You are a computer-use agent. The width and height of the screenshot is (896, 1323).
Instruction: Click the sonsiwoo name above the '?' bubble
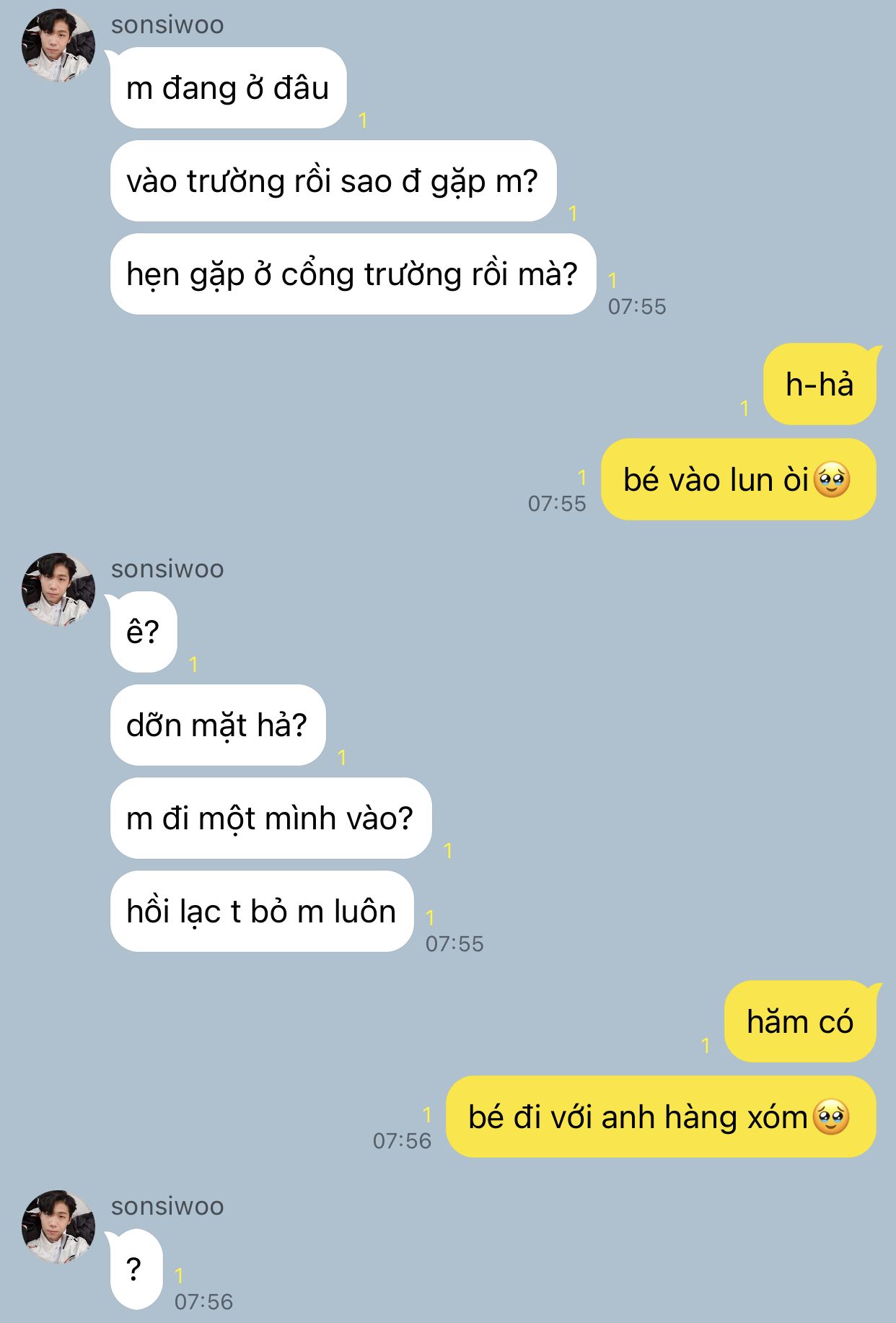167,1207
